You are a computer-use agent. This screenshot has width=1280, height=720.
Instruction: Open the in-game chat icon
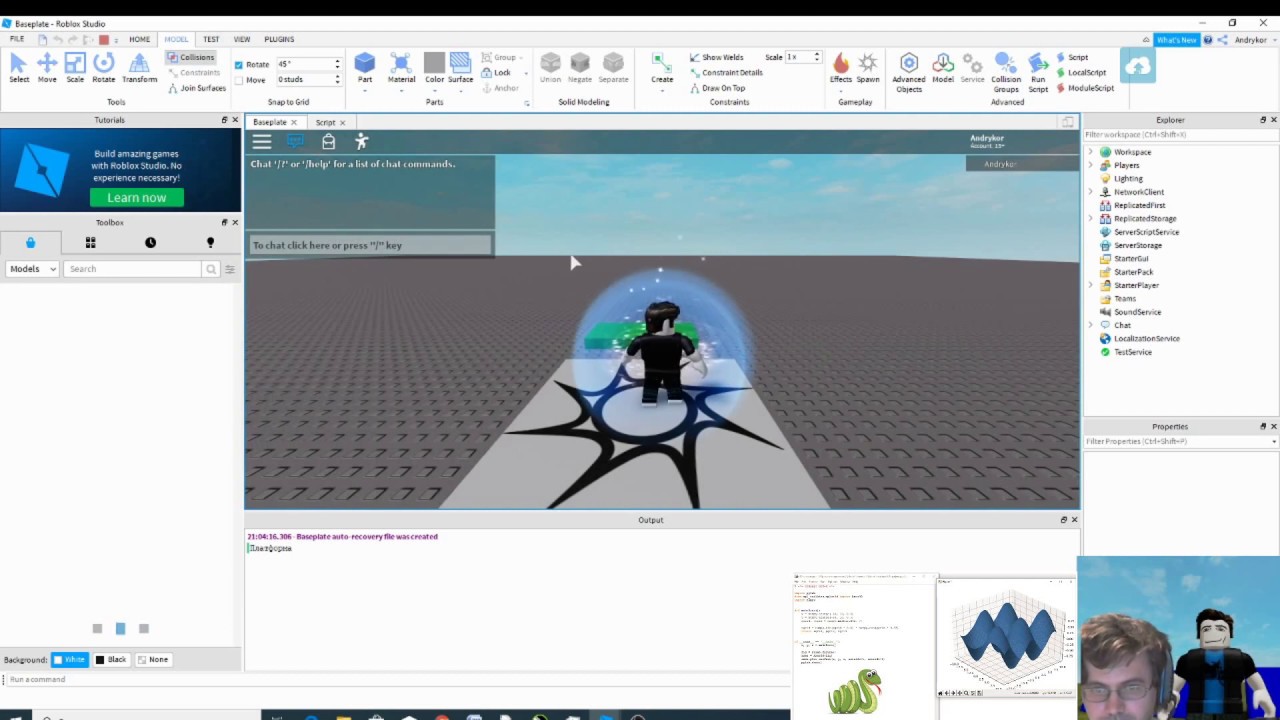295,142
